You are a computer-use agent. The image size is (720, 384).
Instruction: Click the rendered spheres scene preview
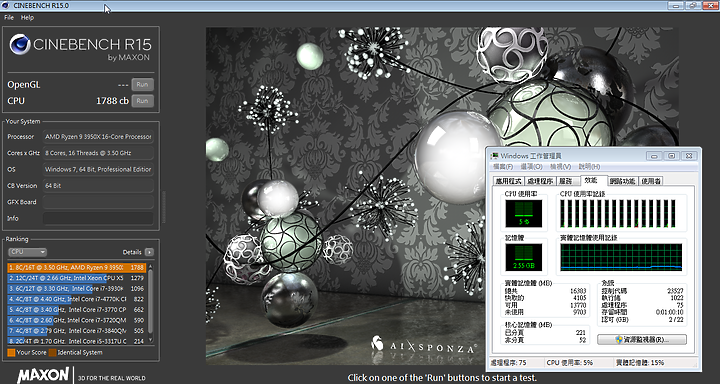[442, 196]
